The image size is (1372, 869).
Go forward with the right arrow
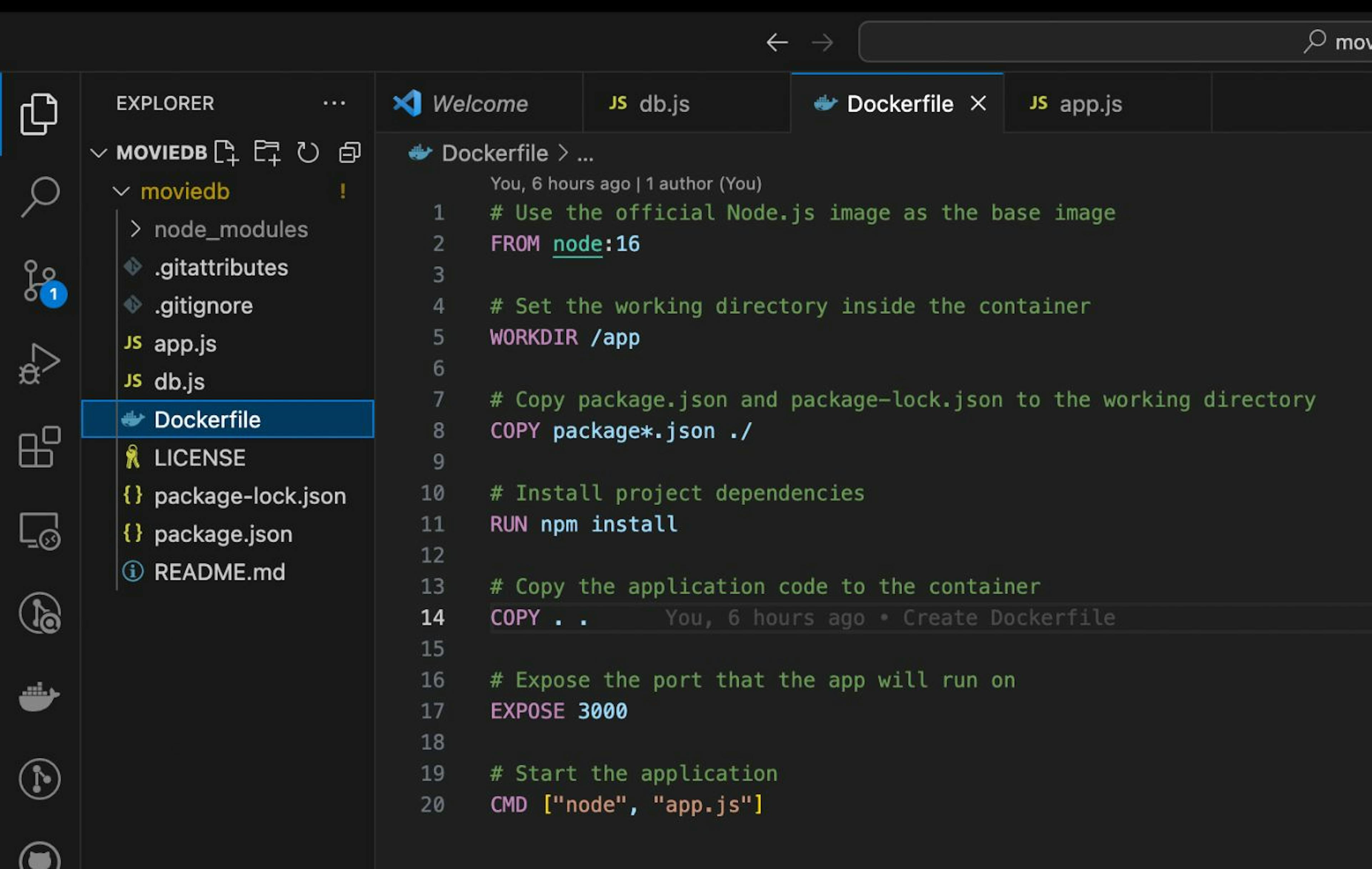[x=822, y=42]
